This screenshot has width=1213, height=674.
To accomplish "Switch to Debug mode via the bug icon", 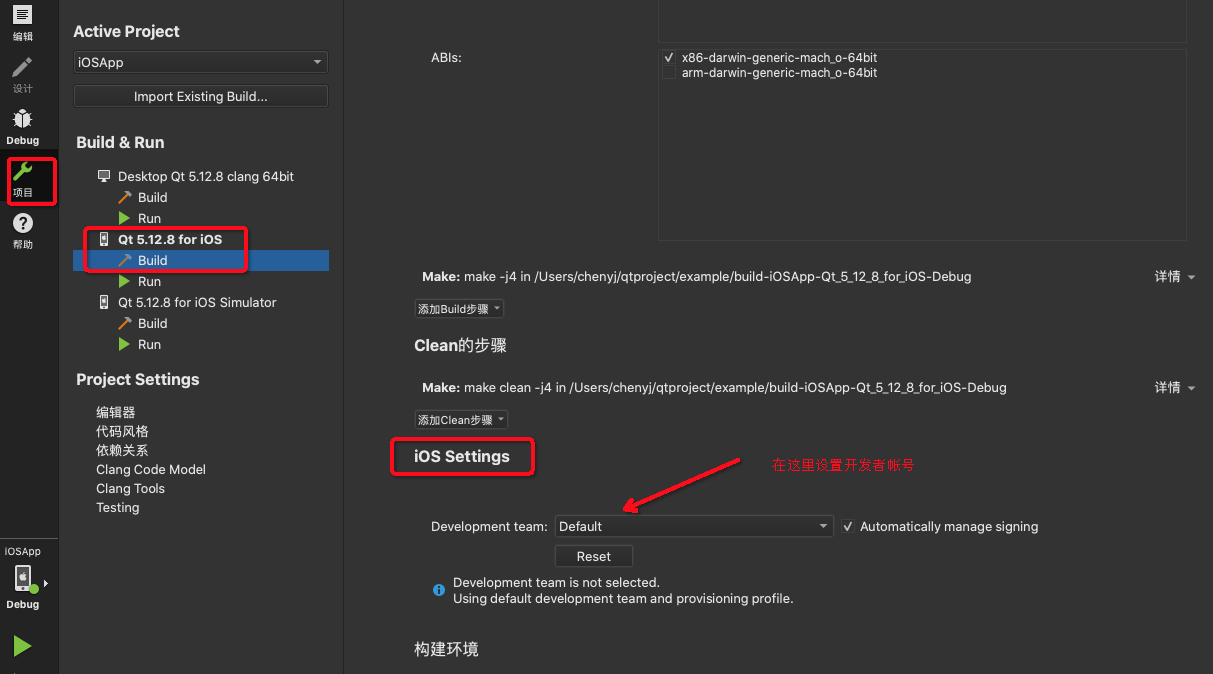I will [x=22, y=120].
